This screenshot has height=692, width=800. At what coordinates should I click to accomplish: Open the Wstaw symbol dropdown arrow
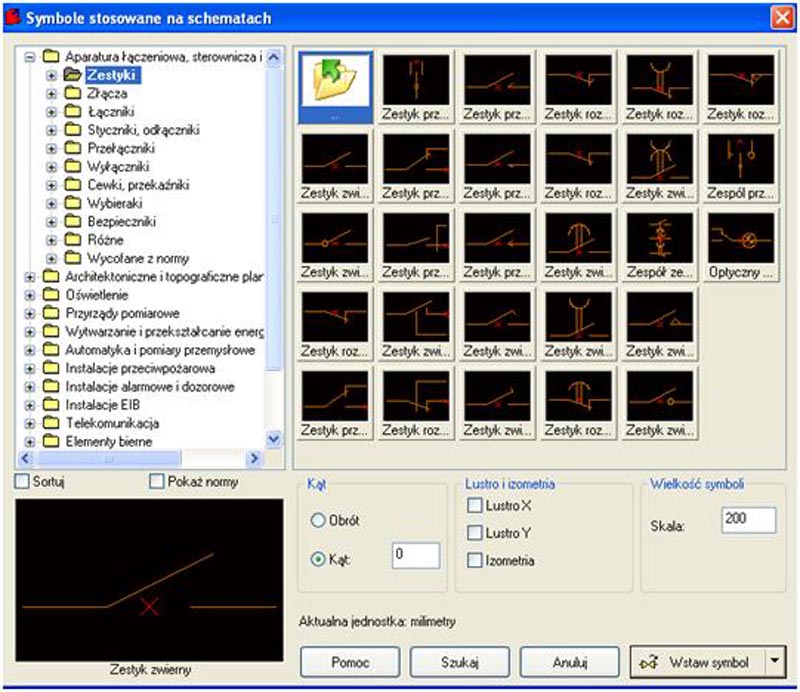point(775,662)
